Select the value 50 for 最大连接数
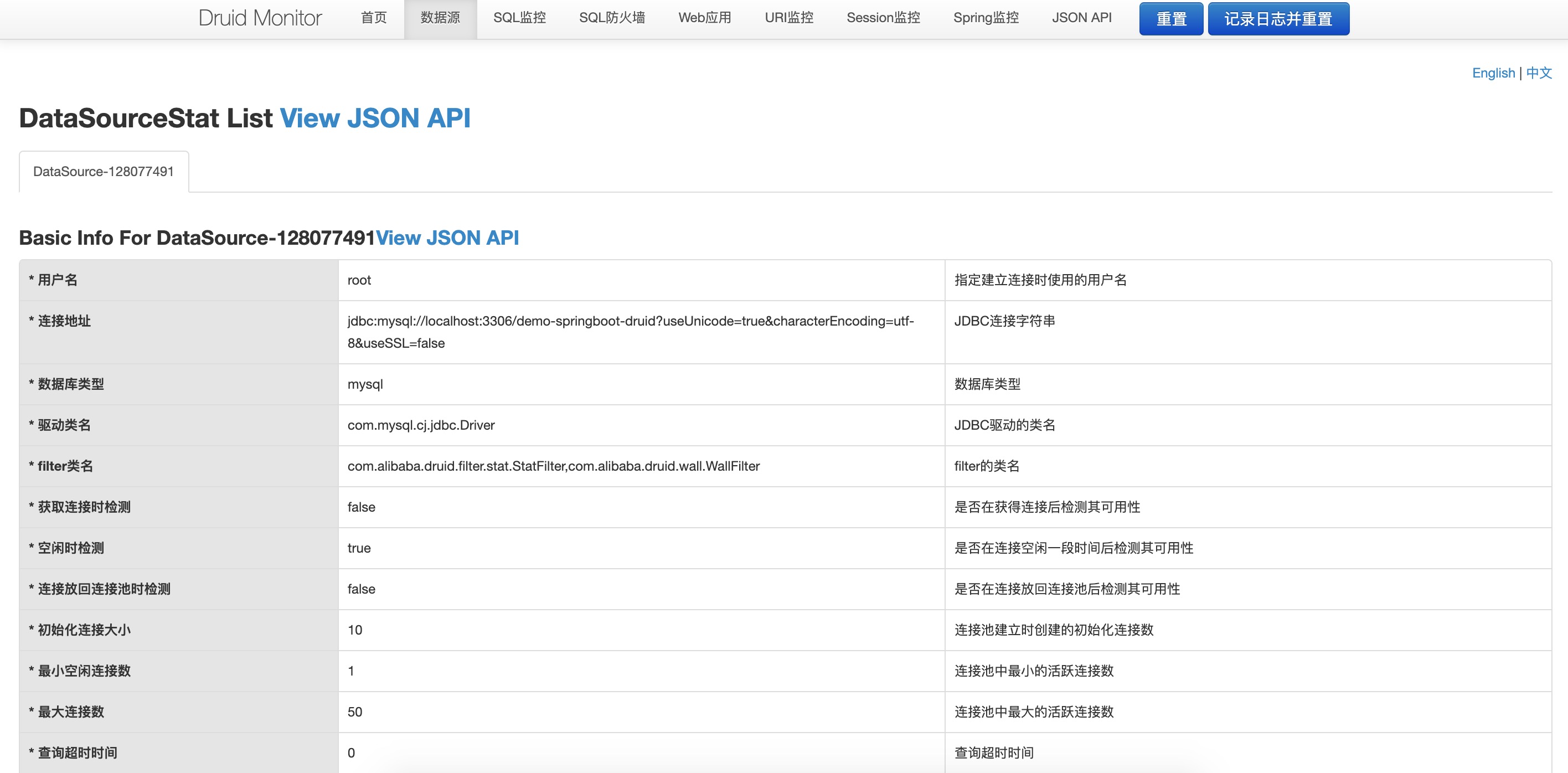This screenshot has height=773, width=1568. click(x=355, y=712)
